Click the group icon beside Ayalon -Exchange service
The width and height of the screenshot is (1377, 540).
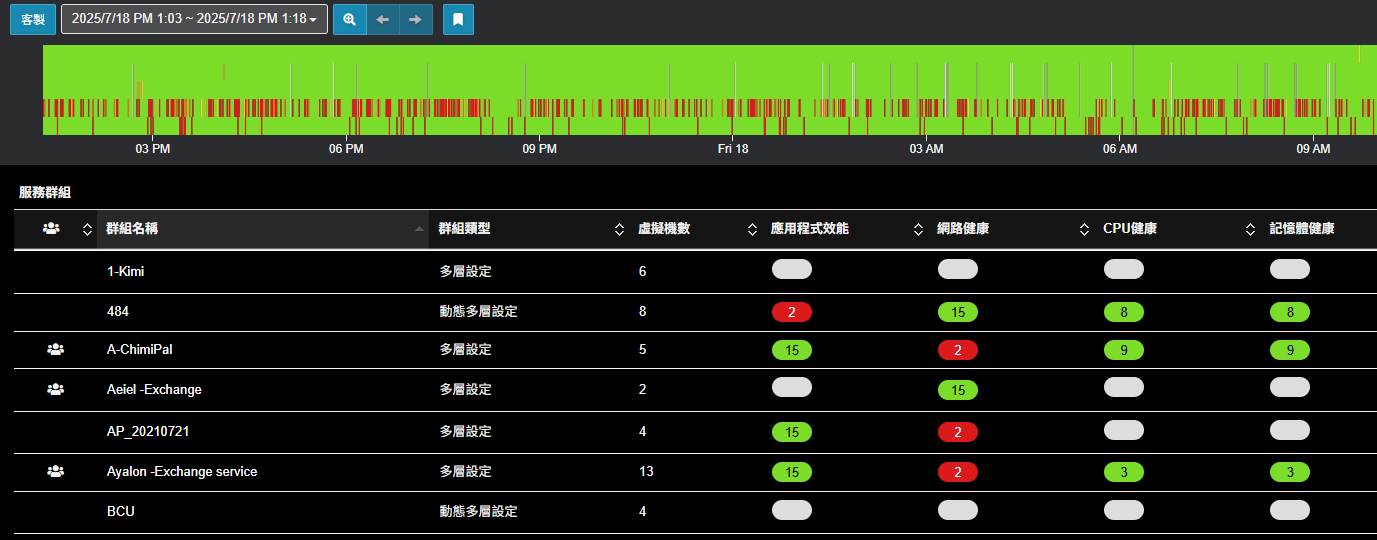[x=55, y=472]
